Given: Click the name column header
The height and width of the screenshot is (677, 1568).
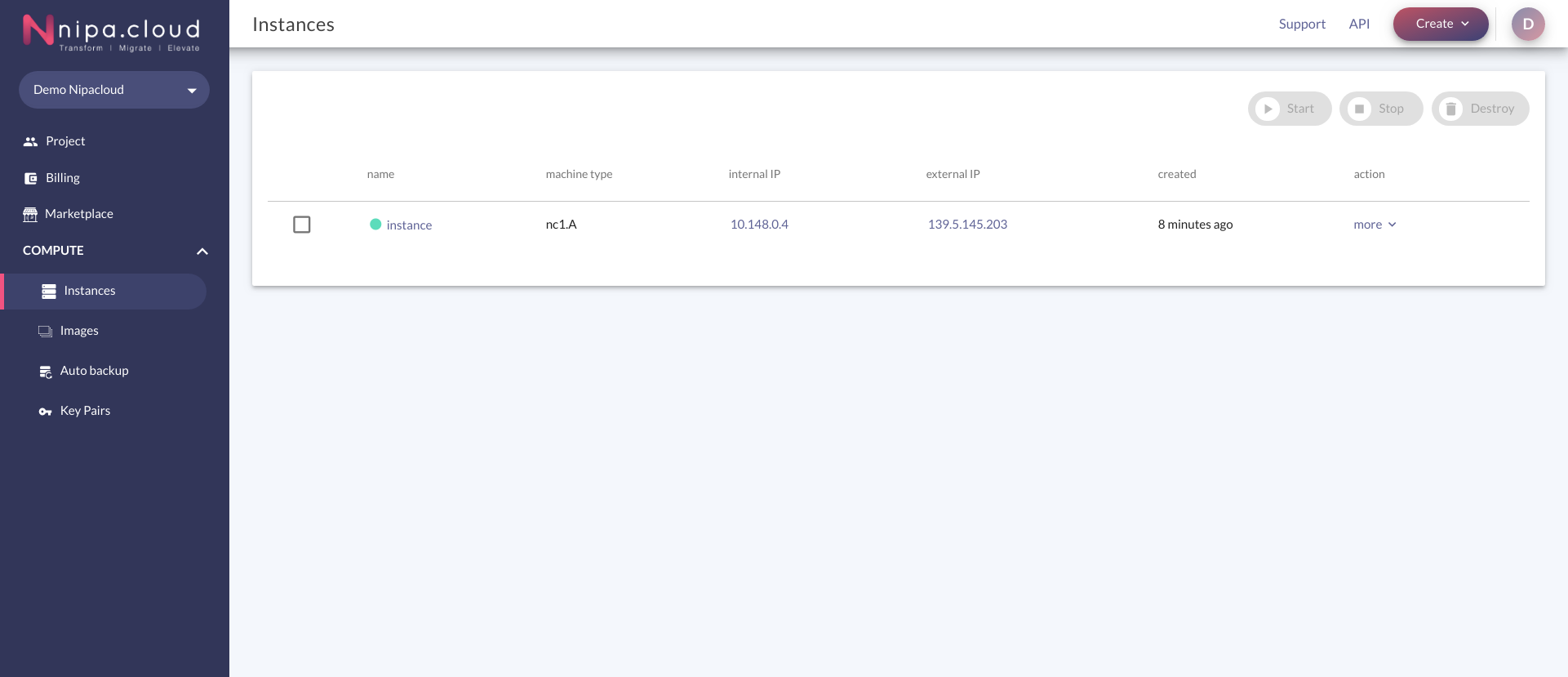Looking at the screenshot, I should pyautogui.click(x=380, y=174).
